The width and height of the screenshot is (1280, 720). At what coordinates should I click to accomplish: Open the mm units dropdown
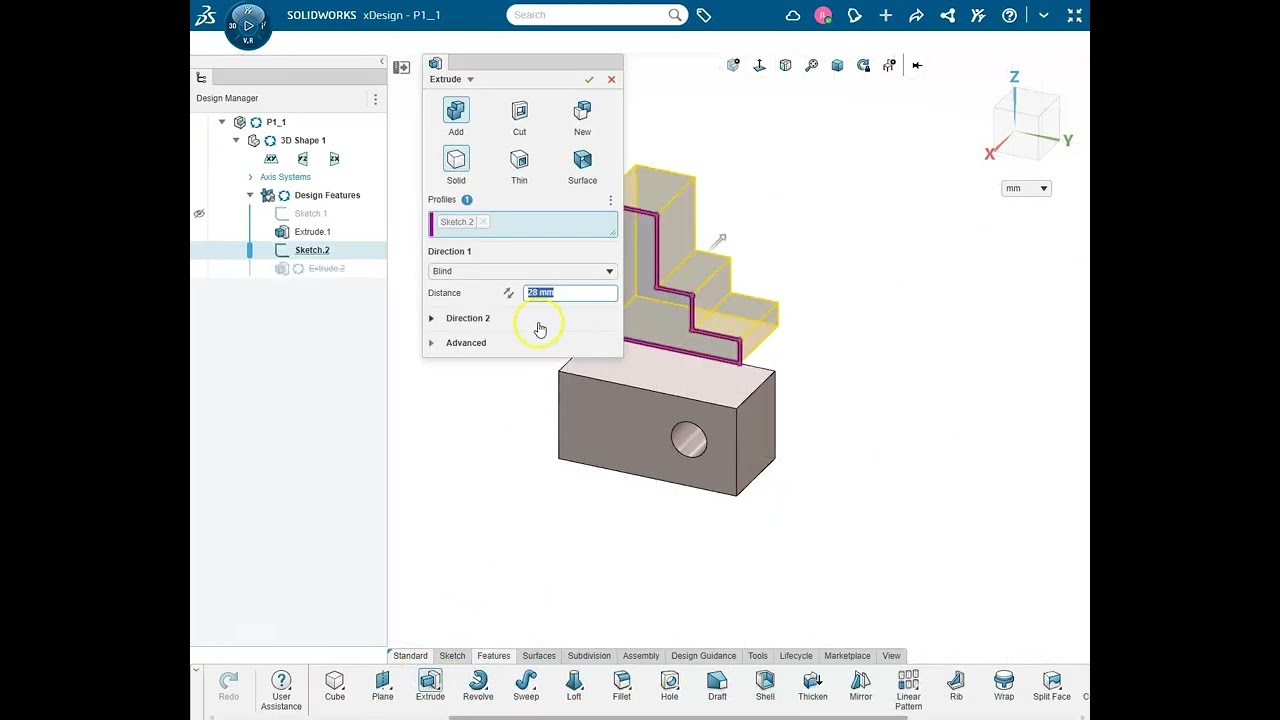click(1026, 188)
